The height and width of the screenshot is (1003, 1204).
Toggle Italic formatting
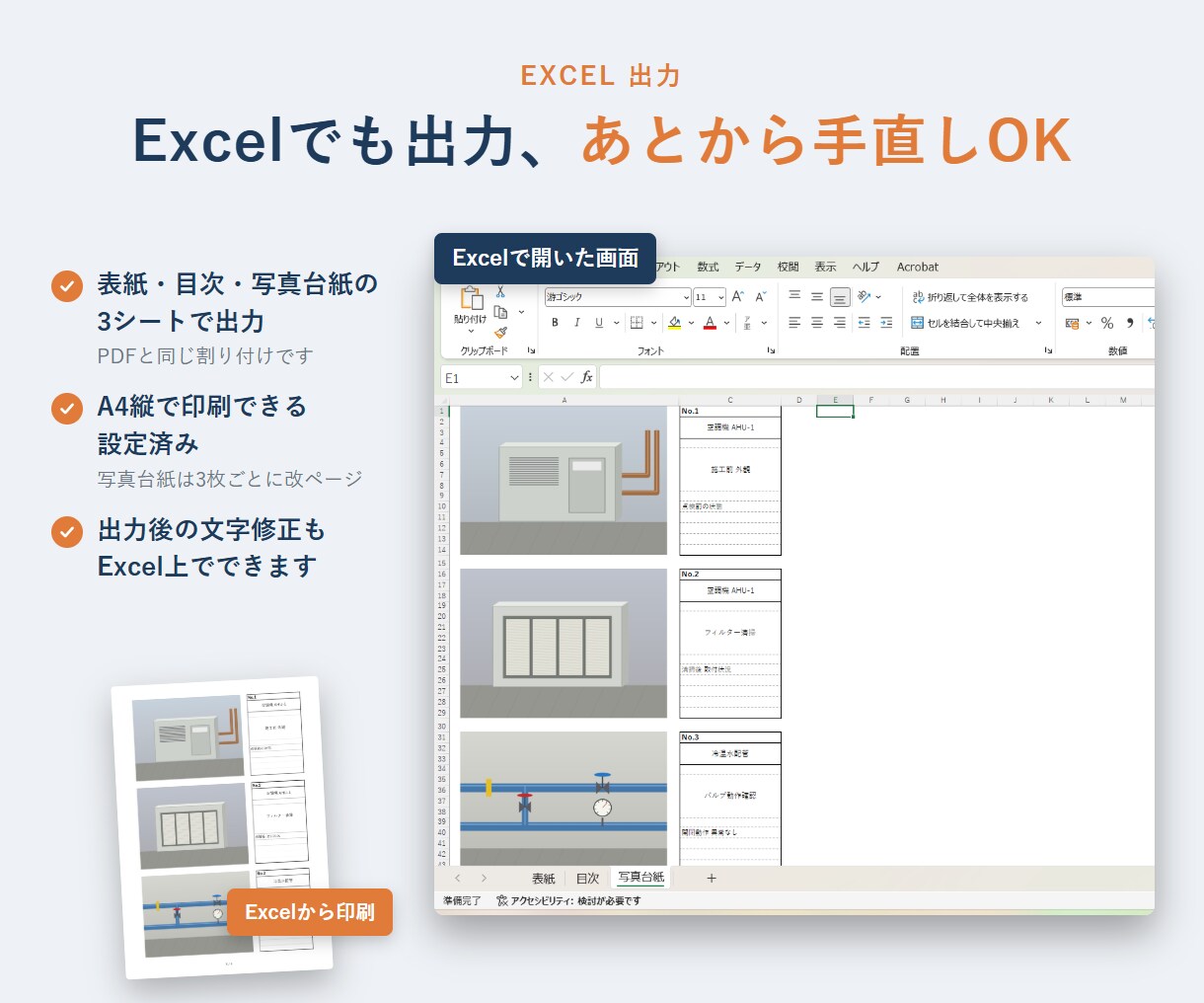tap(576, 323)
